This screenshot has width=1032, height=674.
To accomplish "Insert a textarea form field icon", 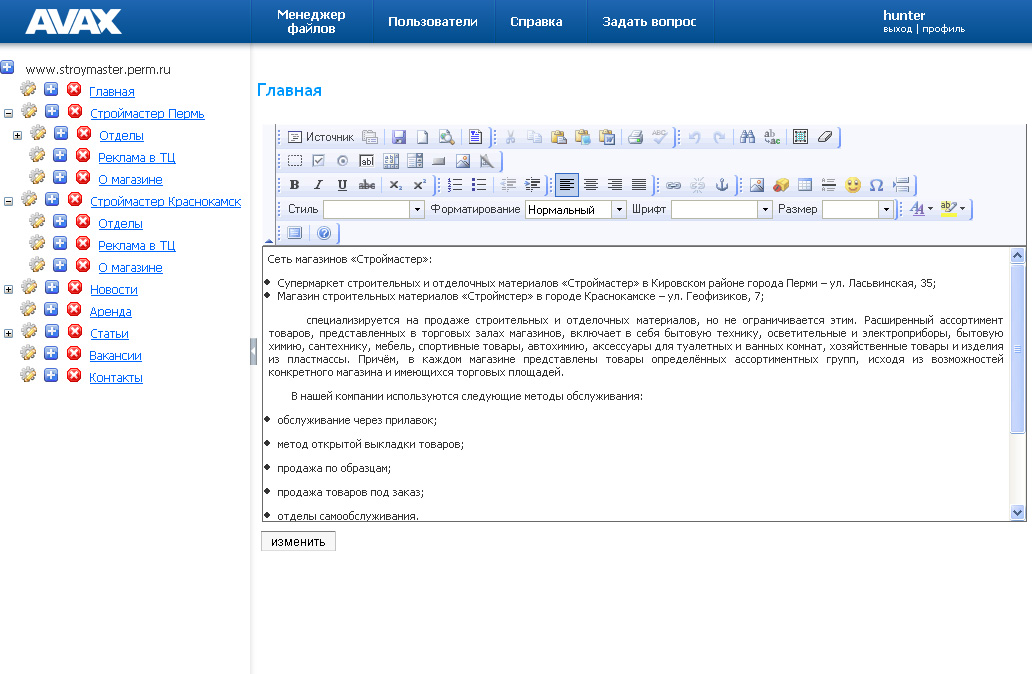I will click(x=391, y=161).
